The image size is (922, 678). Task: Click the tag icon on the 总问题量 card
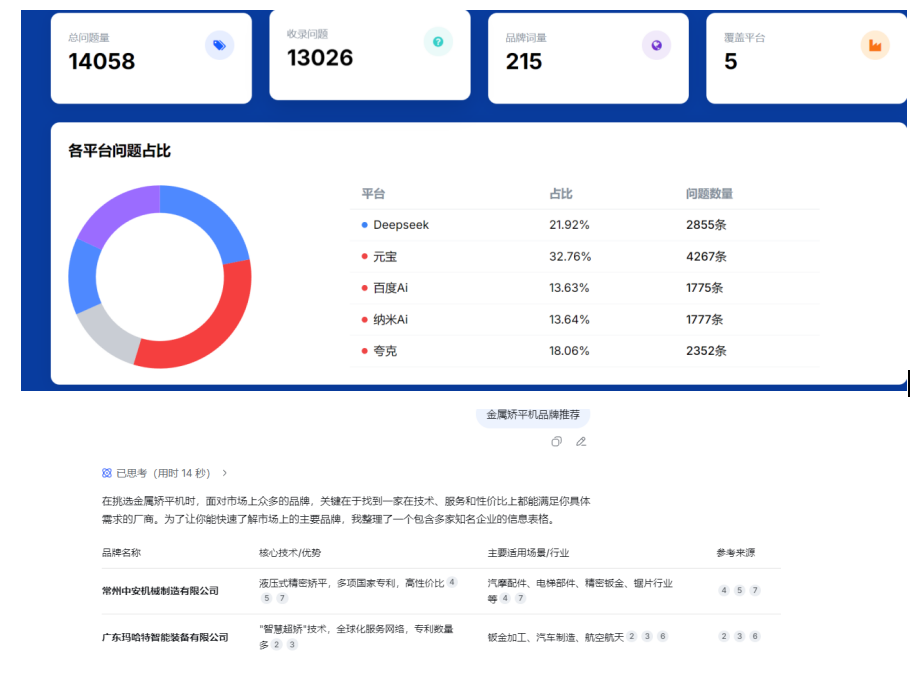coord(220,45)
